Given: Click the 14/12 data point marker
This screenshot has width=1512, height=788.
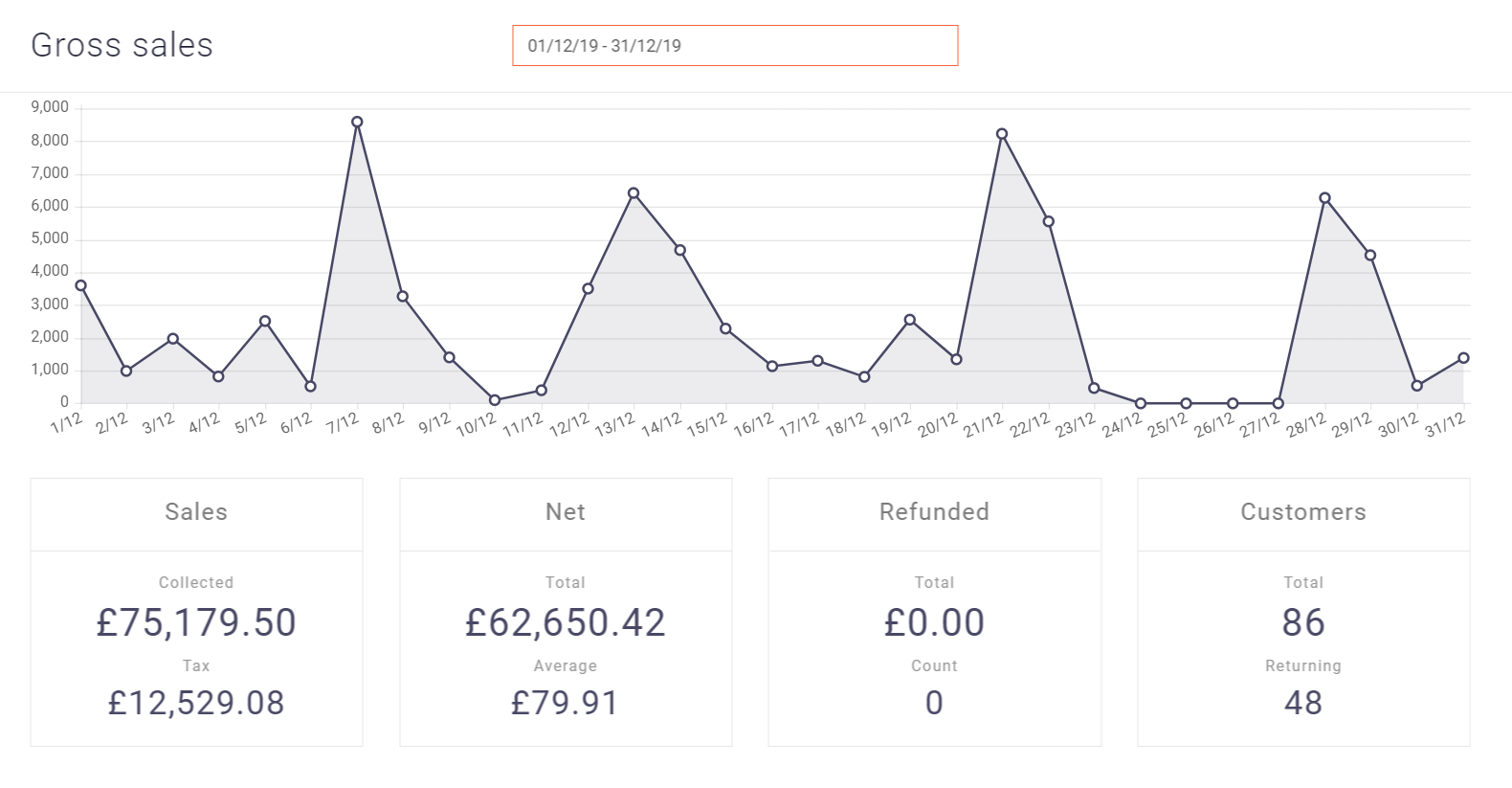Looking at the screenshot, I should (x=679, y=250).
